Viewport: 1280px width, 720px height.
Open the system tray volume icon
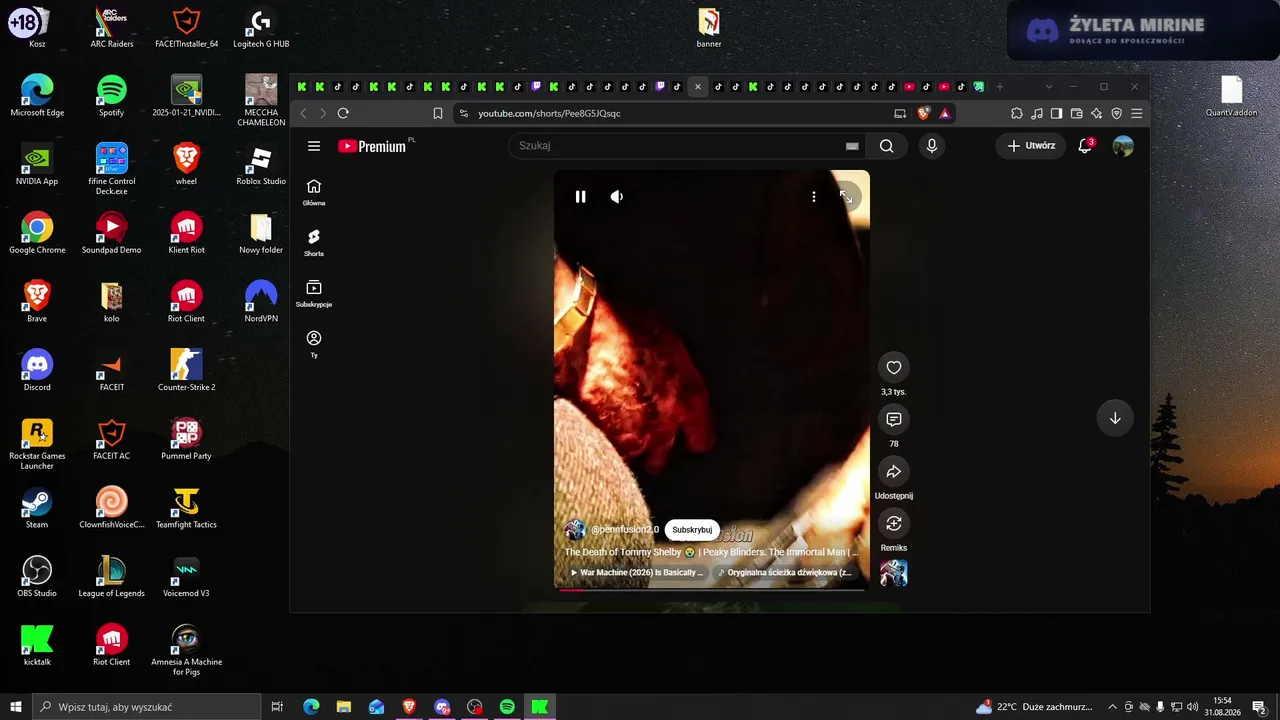point(1192,707)
